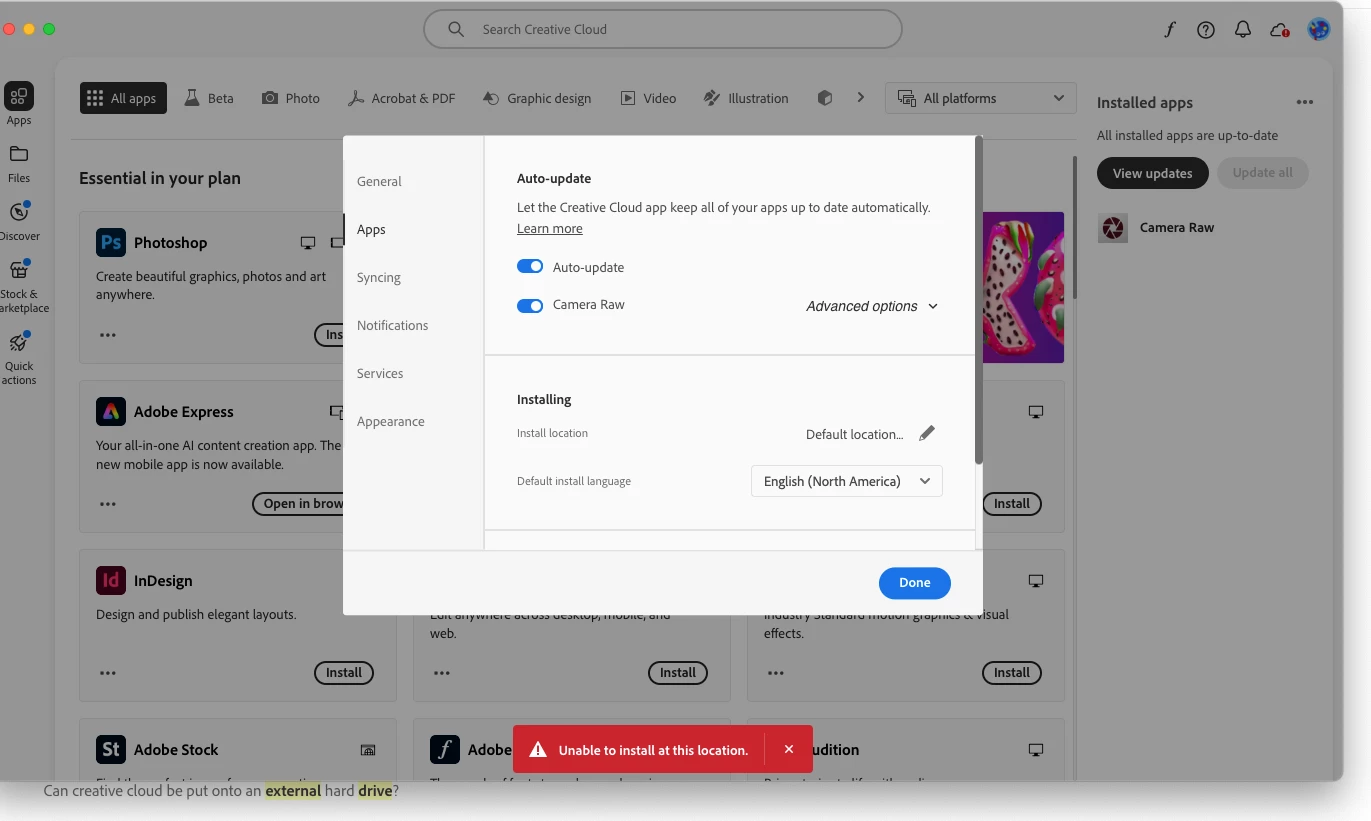Select Photo category tab

(x=291, y=98)
